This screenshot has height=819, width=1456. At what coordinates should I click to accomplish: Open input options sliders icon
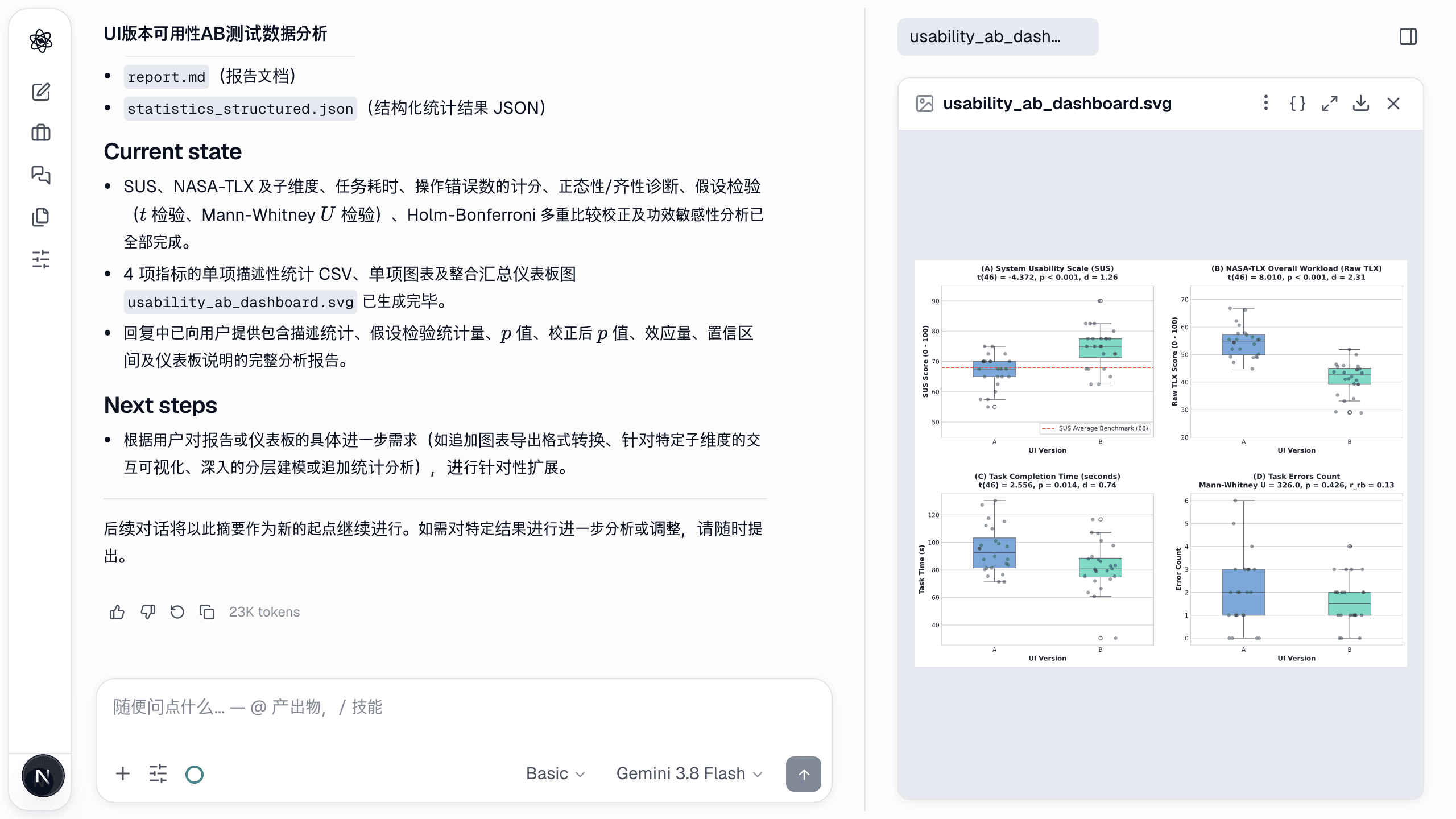[x=158, y=773]
